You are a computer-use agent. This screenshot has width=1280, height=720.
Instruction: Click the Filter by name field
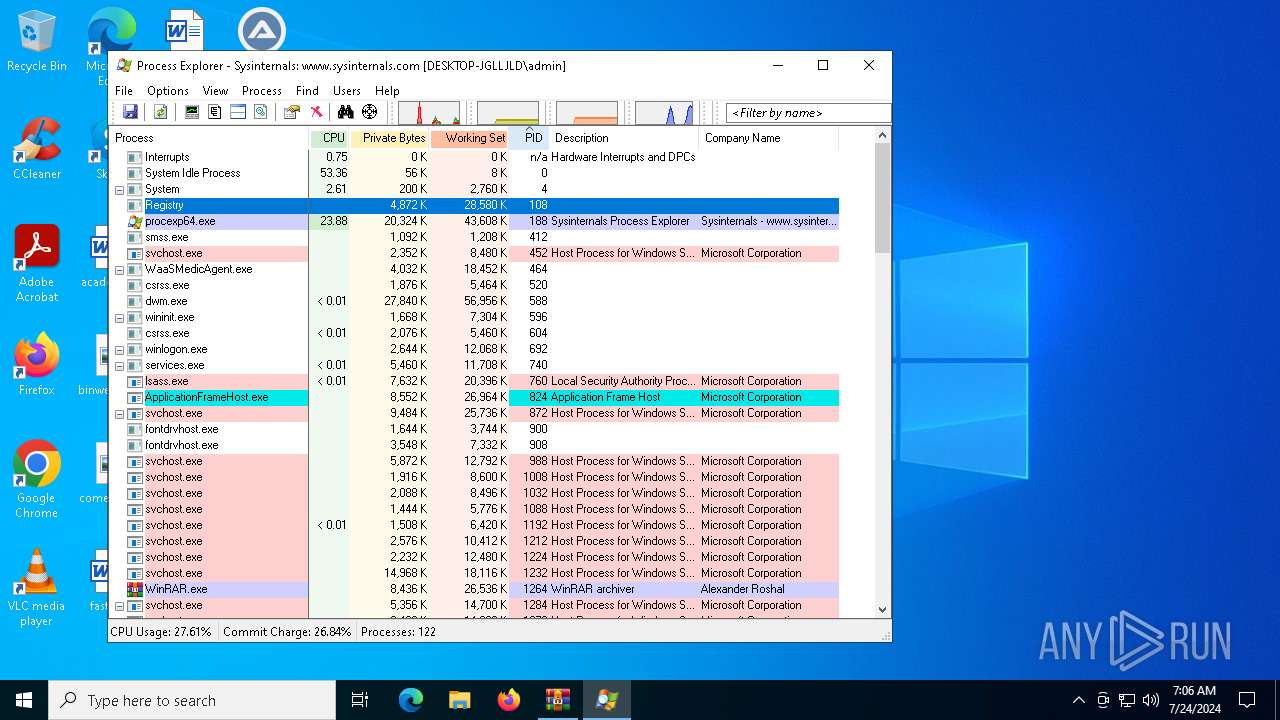pyautogui.click(x=808, y=113)
